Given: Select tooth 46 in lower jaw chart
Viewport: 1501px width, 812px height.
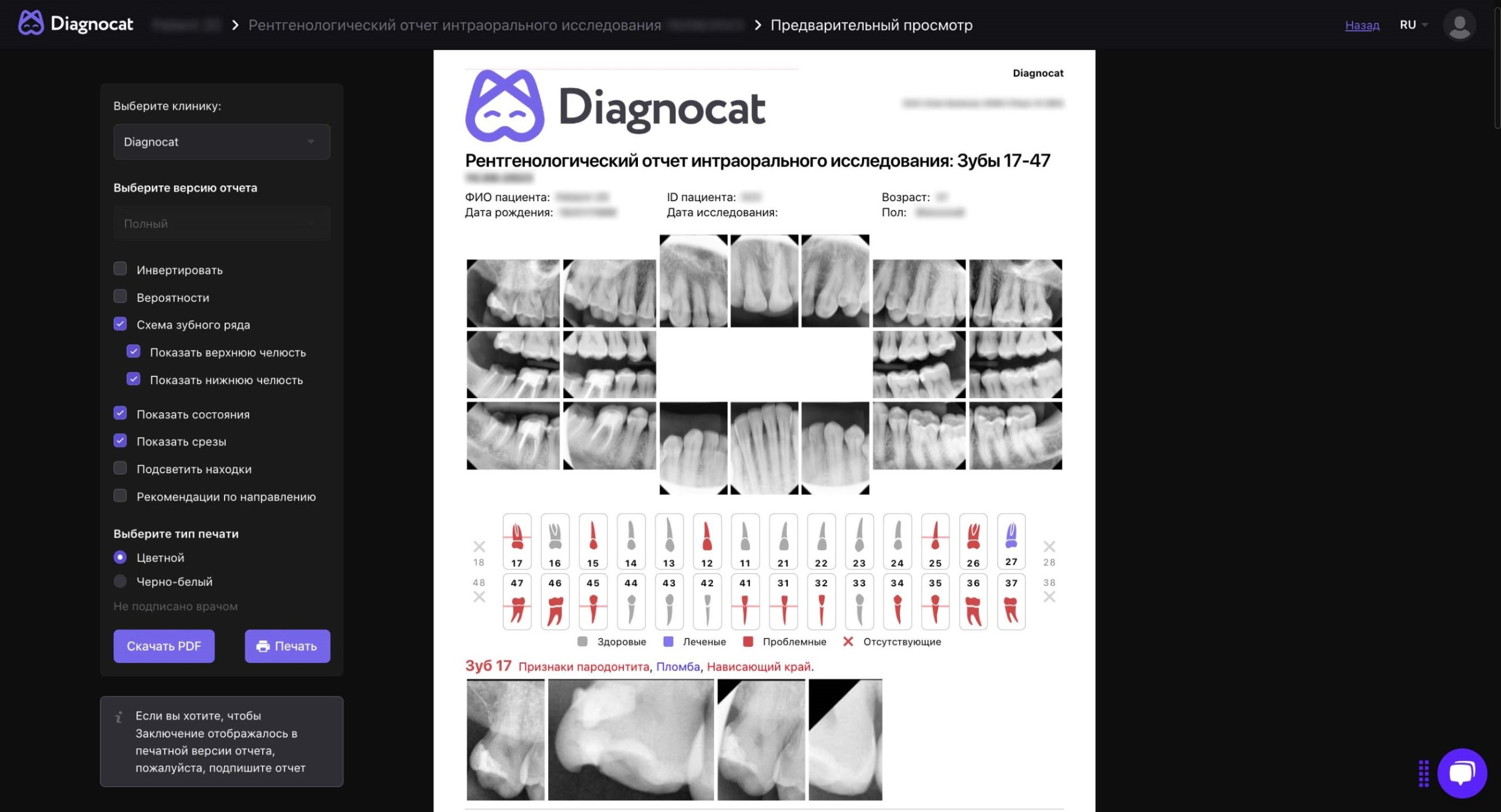Looking at the screenshot, I should point(555,602).
